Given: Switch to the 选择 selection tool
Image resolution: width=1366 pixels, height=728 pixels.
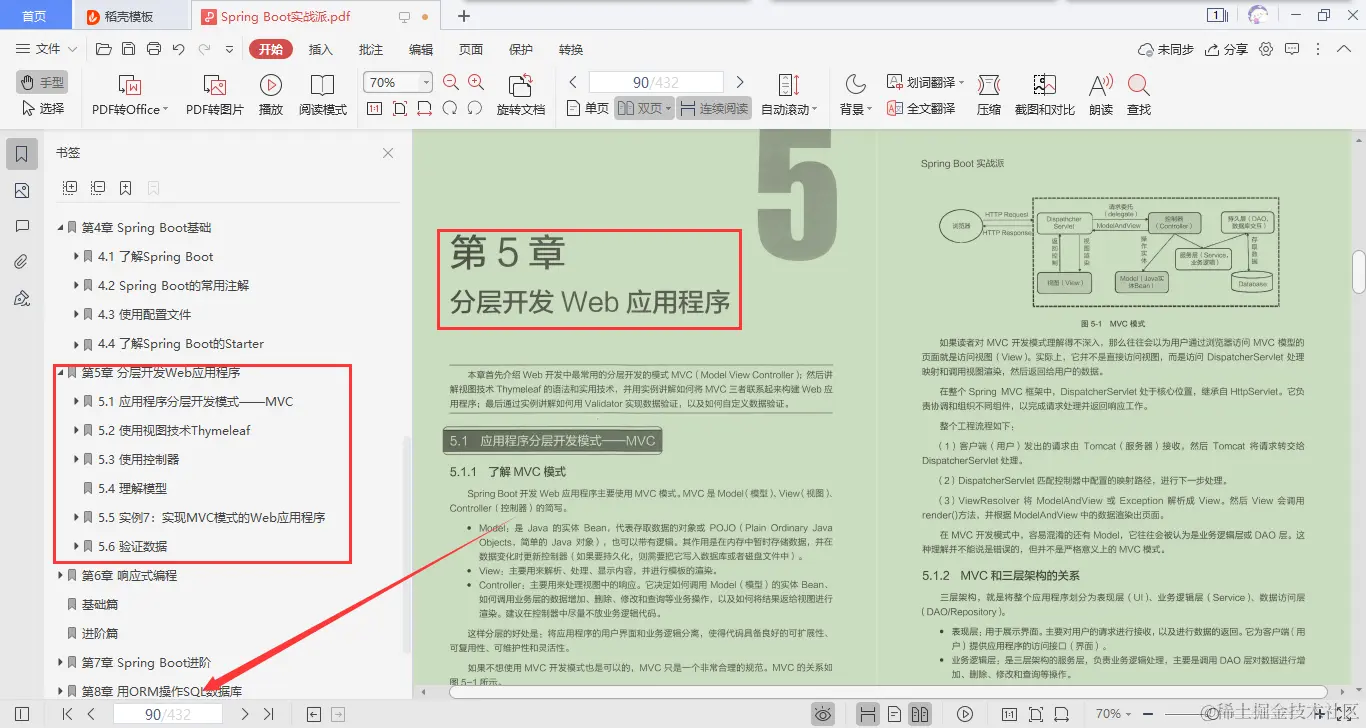Looking at the screenshot, I should [42, 108].
